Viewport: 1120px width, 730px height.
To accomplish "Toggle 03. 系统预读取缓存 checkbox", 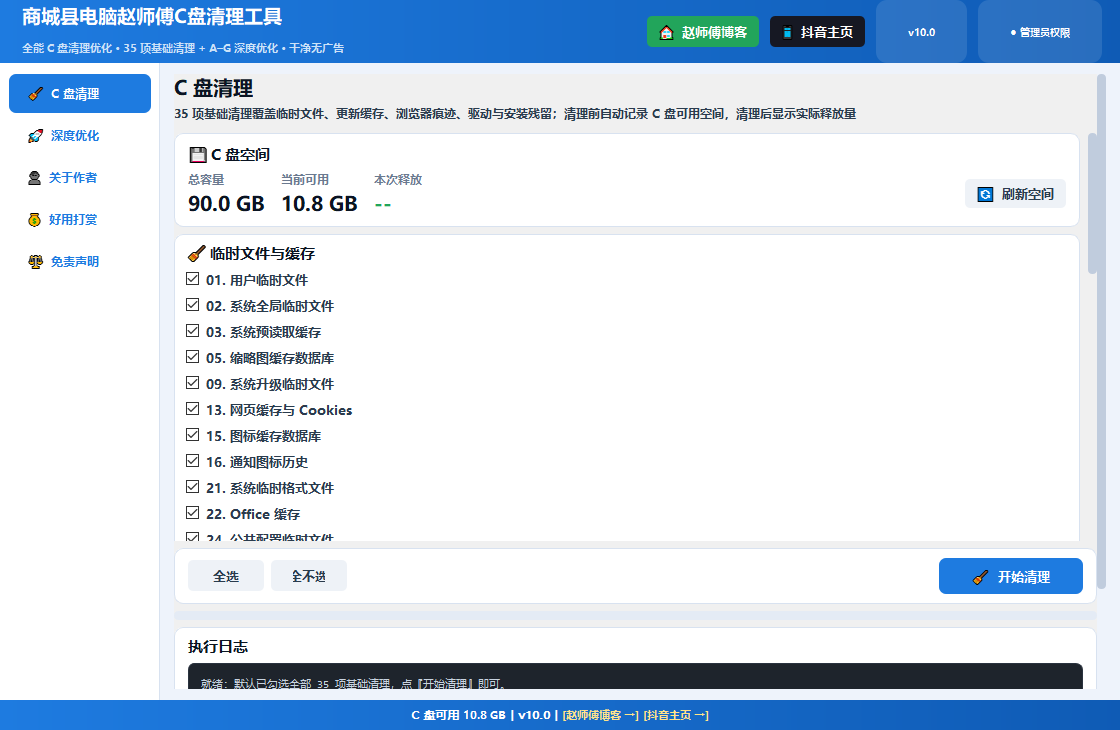I will pyautogui.click(x=192, y=331).
